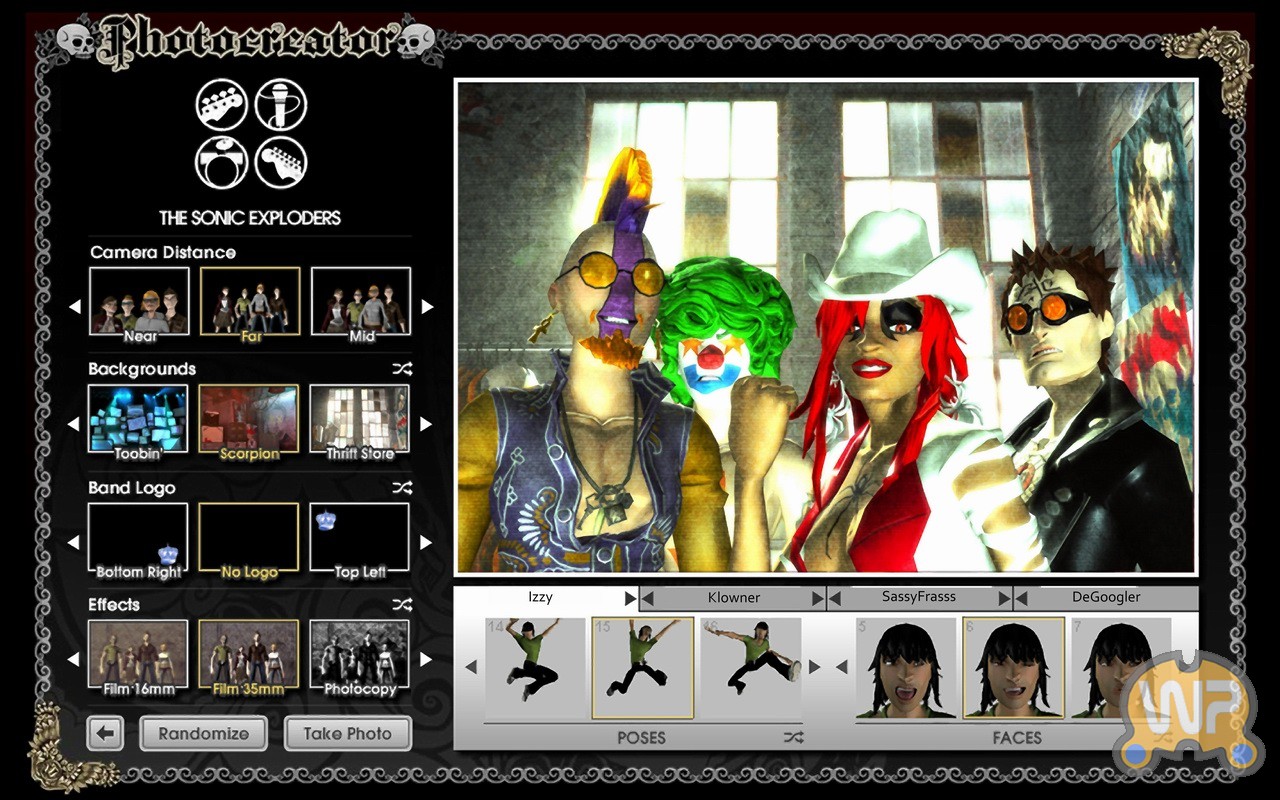Pick the Near camera distance thumbnail
1280x800 pixels.
[138, 301]
